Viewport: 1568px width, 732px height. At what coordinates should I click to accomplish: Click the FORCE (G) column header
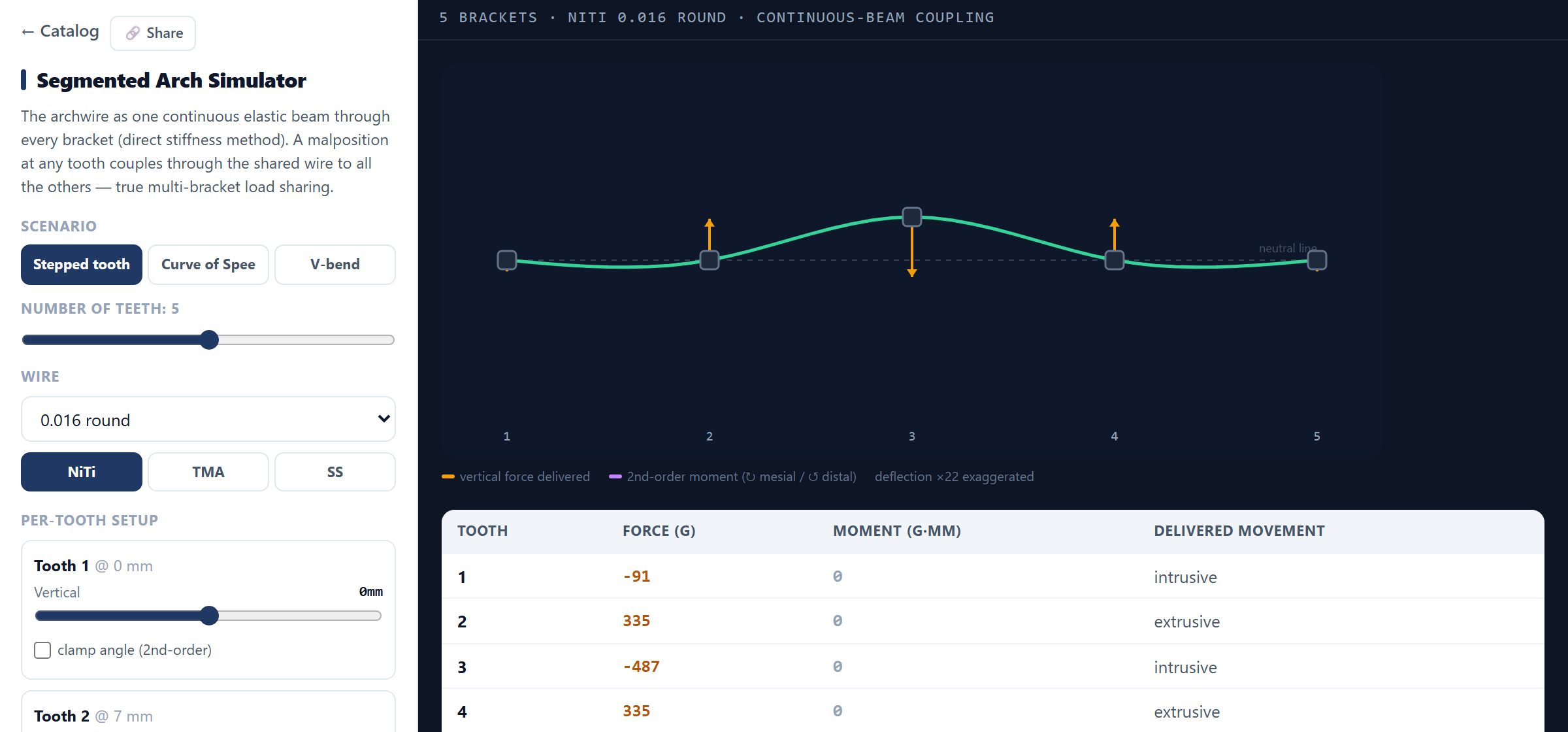pyautogui.click(x=659, y=531)
